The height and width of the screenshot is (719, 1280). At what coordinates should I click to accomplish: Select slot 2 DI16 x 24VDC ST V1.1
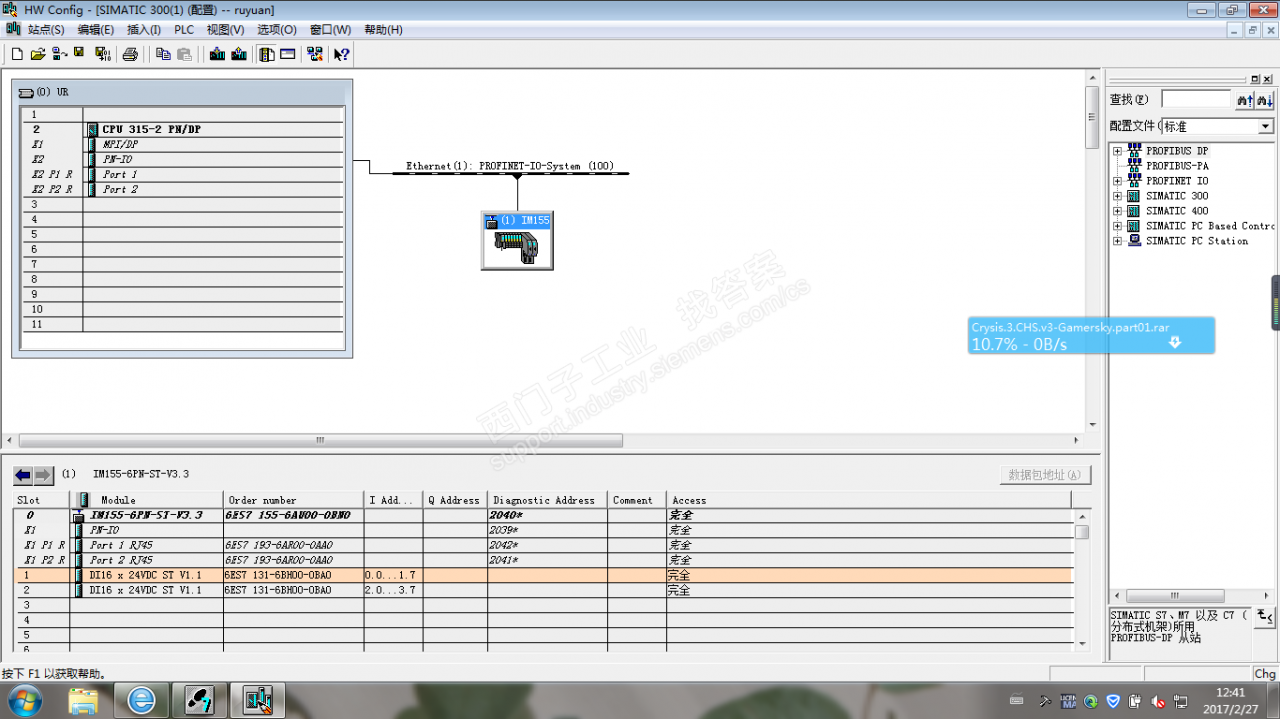pyautogui.click(x=544, y=591)
